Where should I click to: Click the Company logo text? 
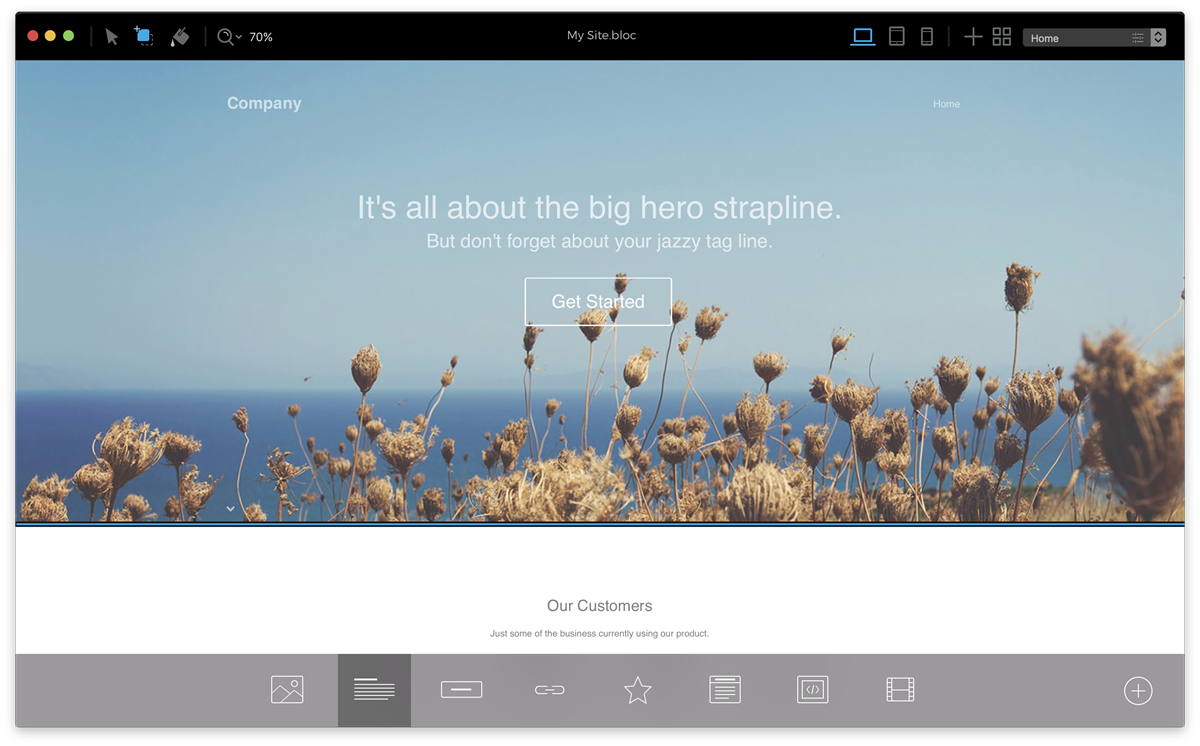[x=264, y=103]
